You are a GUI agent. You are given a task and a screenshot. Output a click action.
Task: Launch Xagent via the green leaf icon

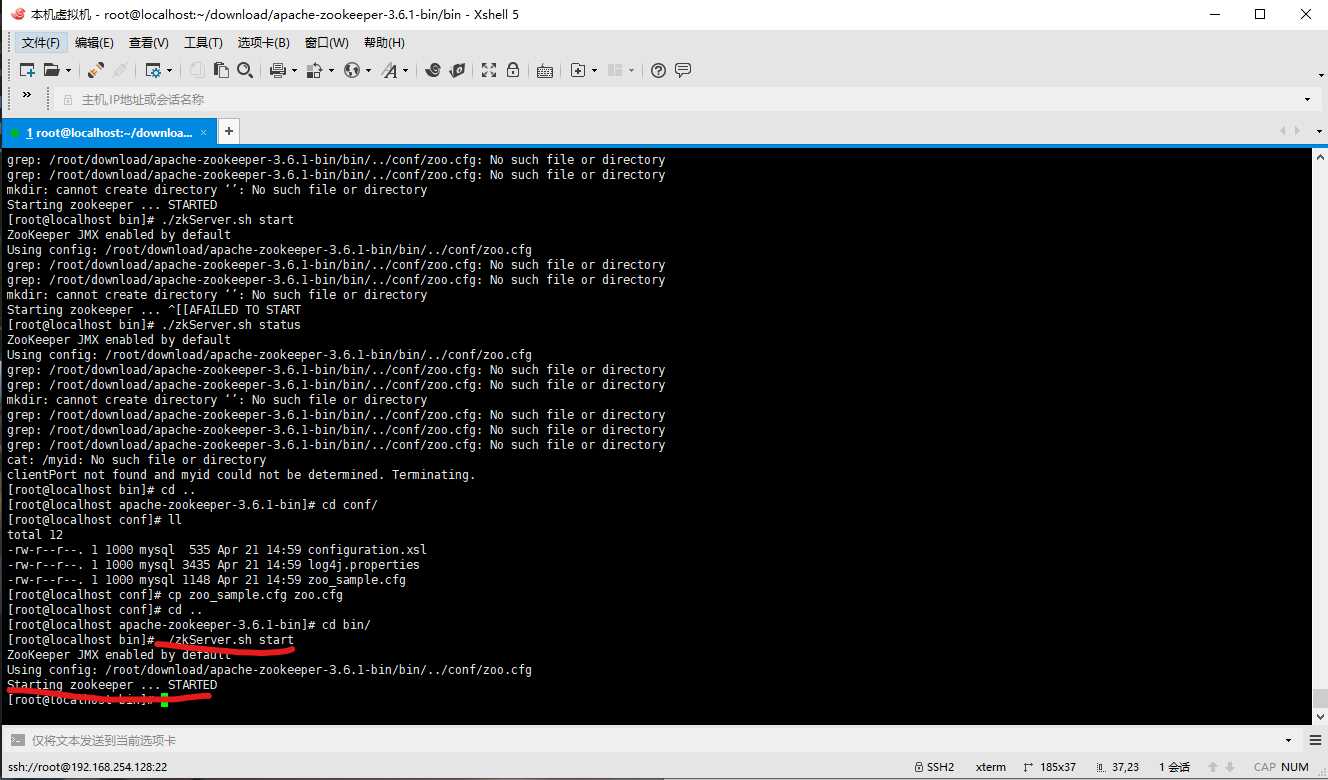click(457, 70)
